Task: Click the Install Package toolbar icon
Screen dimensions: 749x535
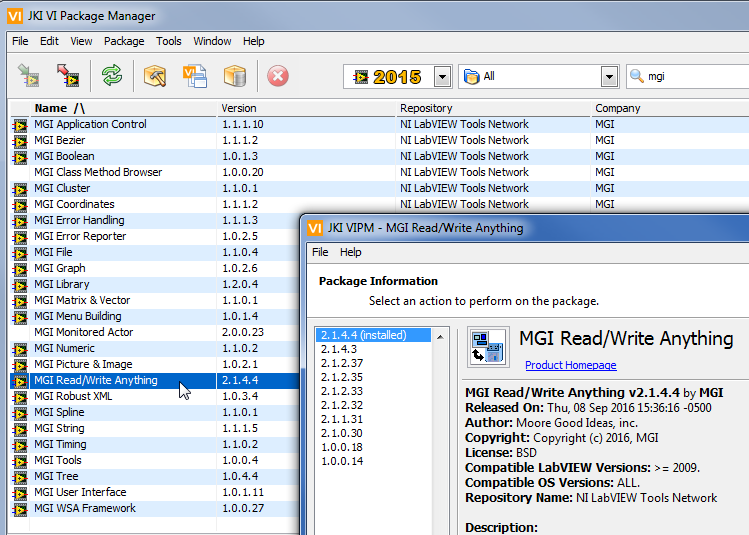Action: pos(28,75)
